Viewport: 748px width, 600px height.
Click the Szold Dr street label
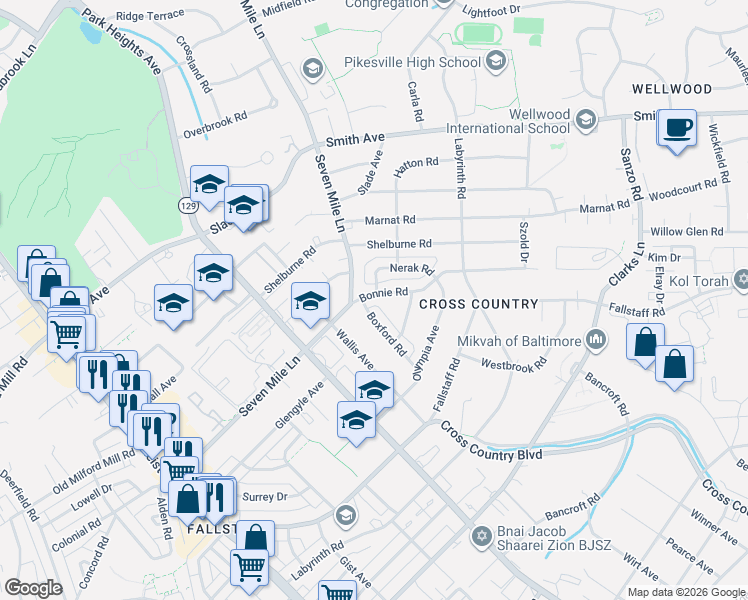coord(524,242)
